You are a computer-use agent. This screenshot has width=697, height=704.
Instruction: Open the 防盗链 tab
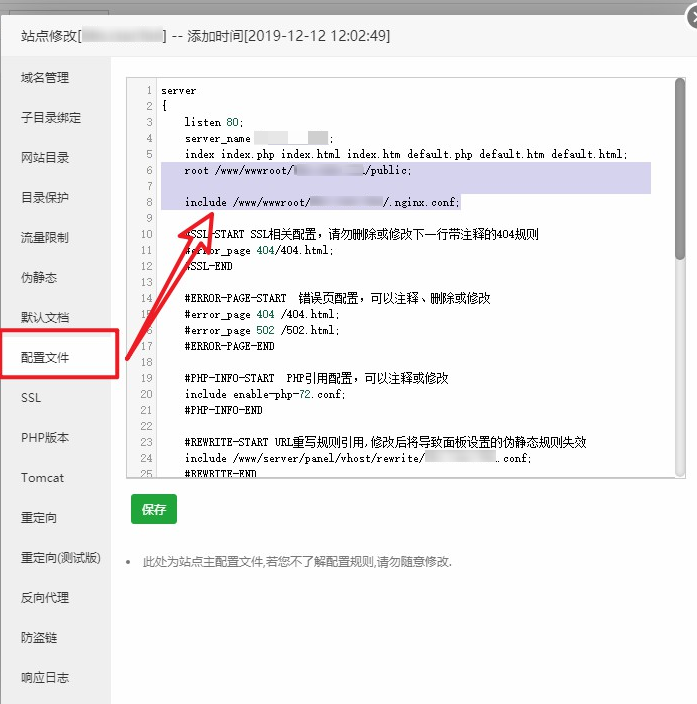[x=39, y=638]
